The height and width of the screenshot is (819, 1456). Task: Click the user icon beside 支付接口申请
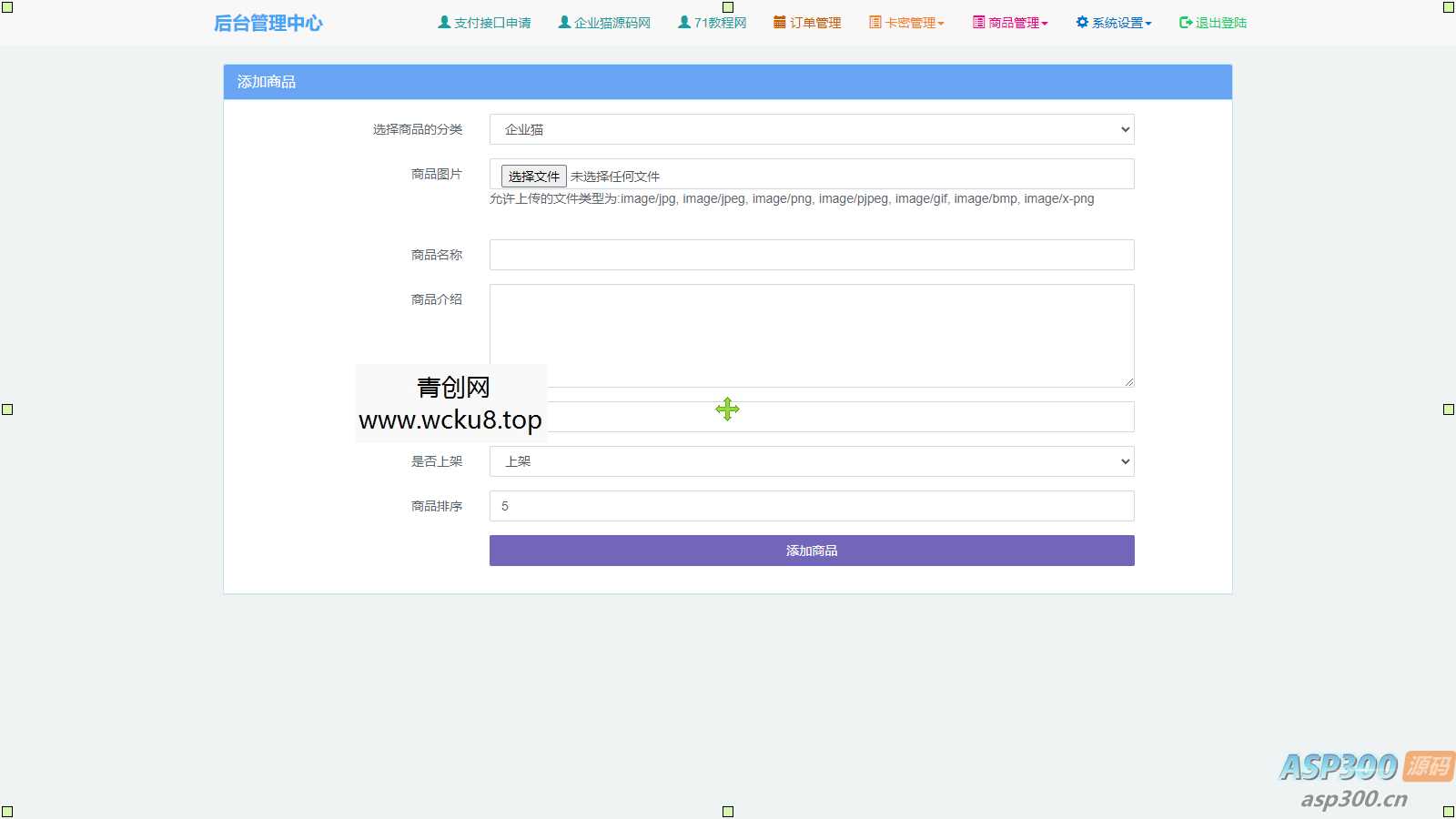pos(443,22)
